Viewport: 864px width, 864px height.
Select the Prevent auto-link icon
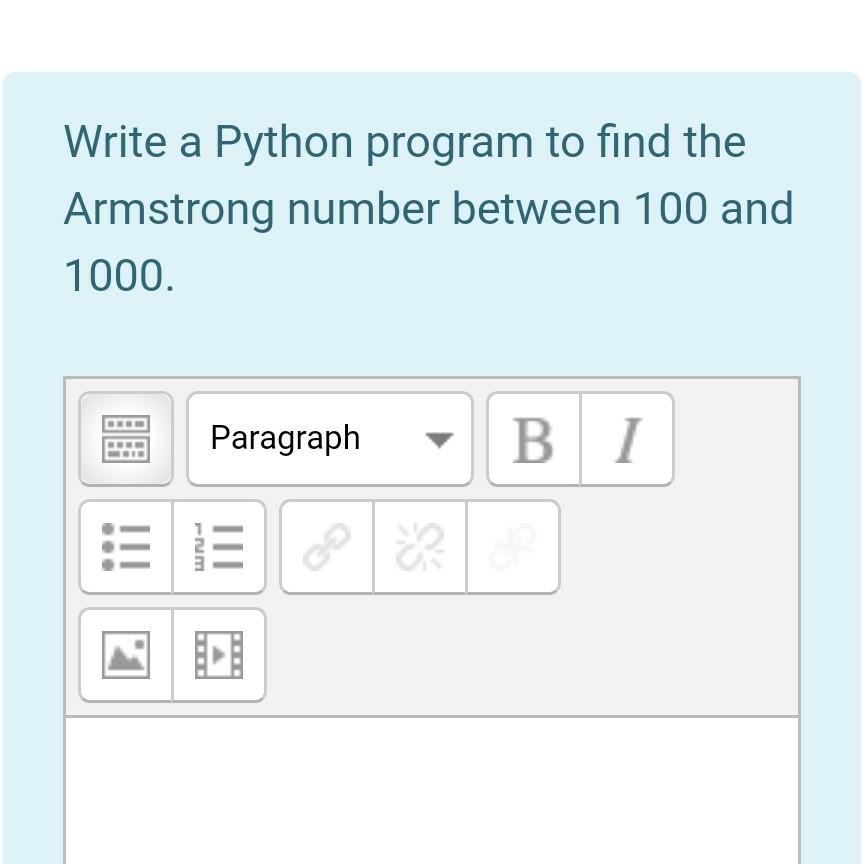click(x=512, y=547)
